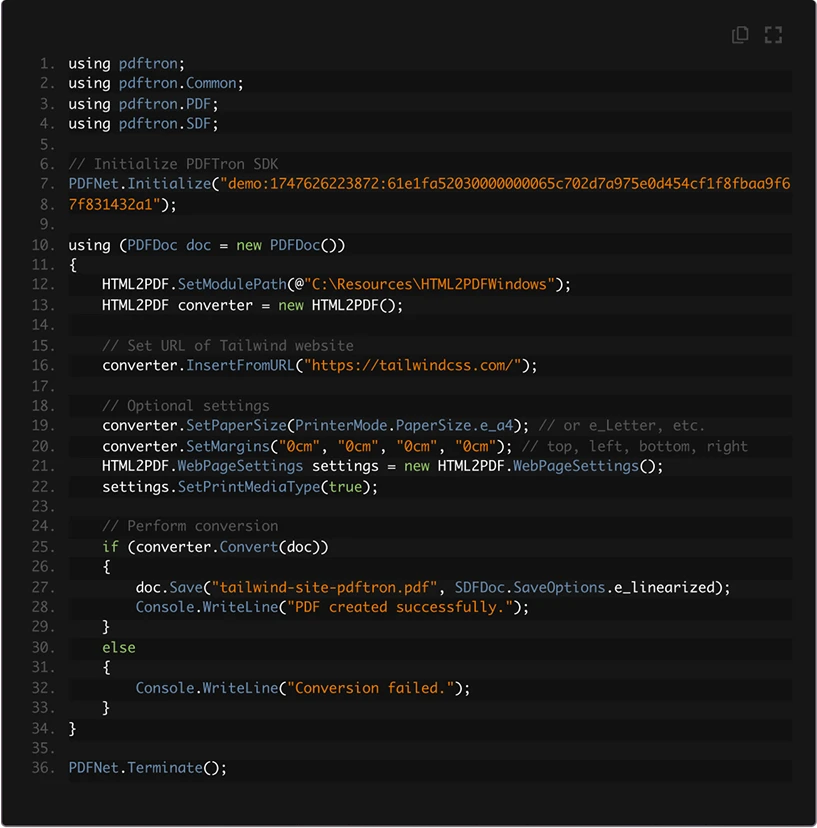The image size is (817, 828).
Task: Click the SetMargins method call
Action: pos(228,446)
